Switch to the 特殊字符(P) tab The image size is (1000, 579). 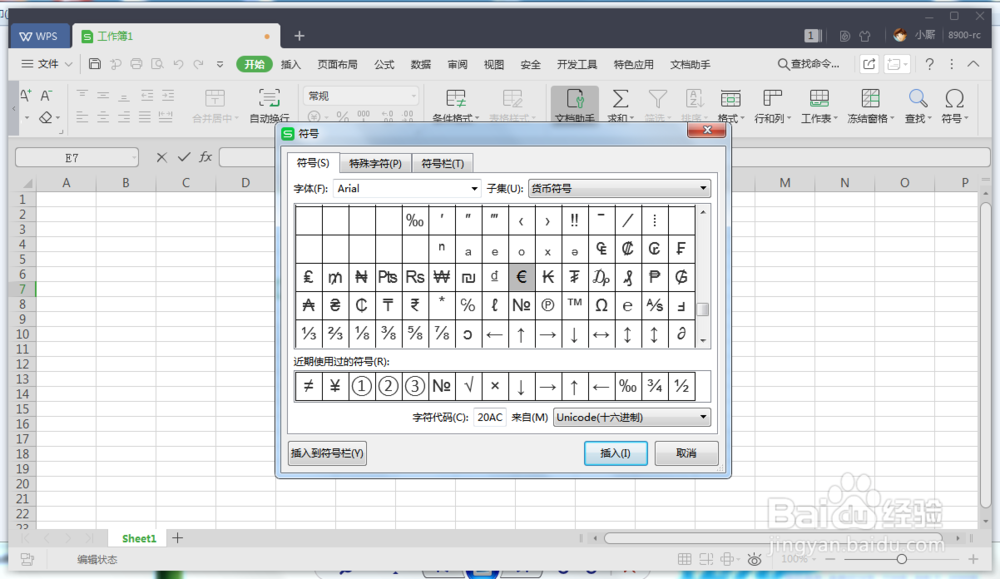[x=375, y=164]
